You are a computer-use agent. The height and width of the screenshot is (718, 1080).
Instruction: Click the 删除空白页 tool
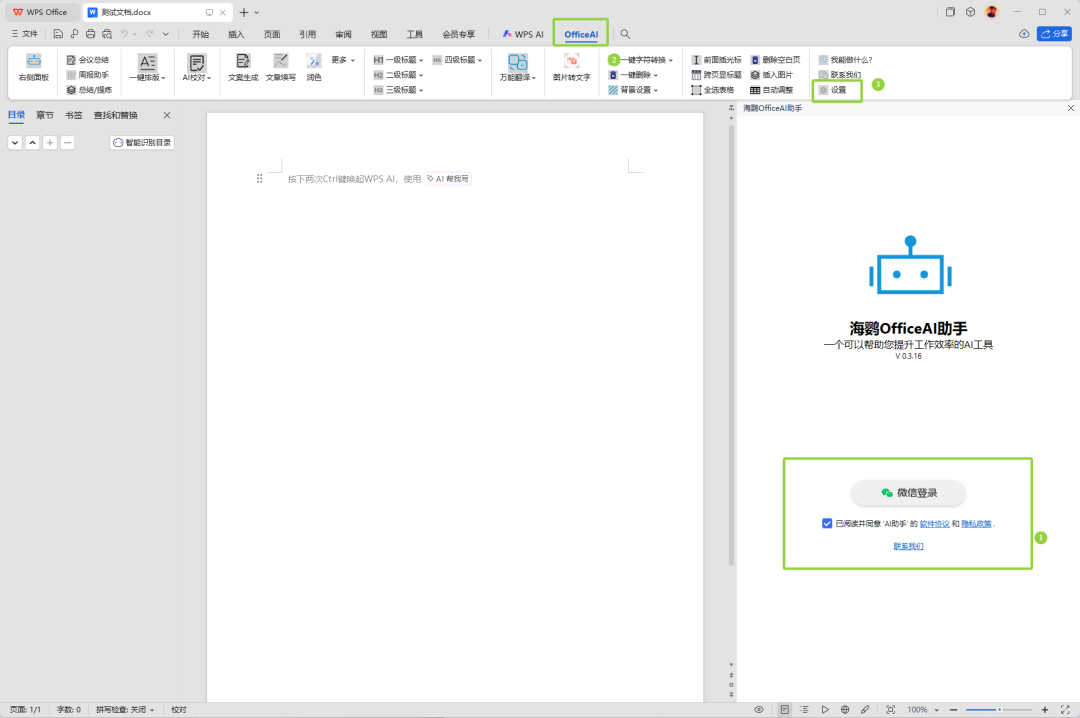pyautogui.click(x=776, y=60)
